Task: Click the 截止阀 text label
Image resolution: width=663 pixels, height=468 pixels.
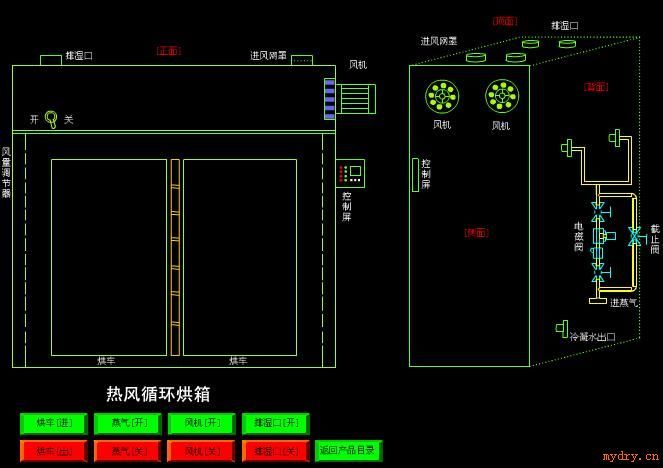Action: pyautogui.click(x=655, y=239)
